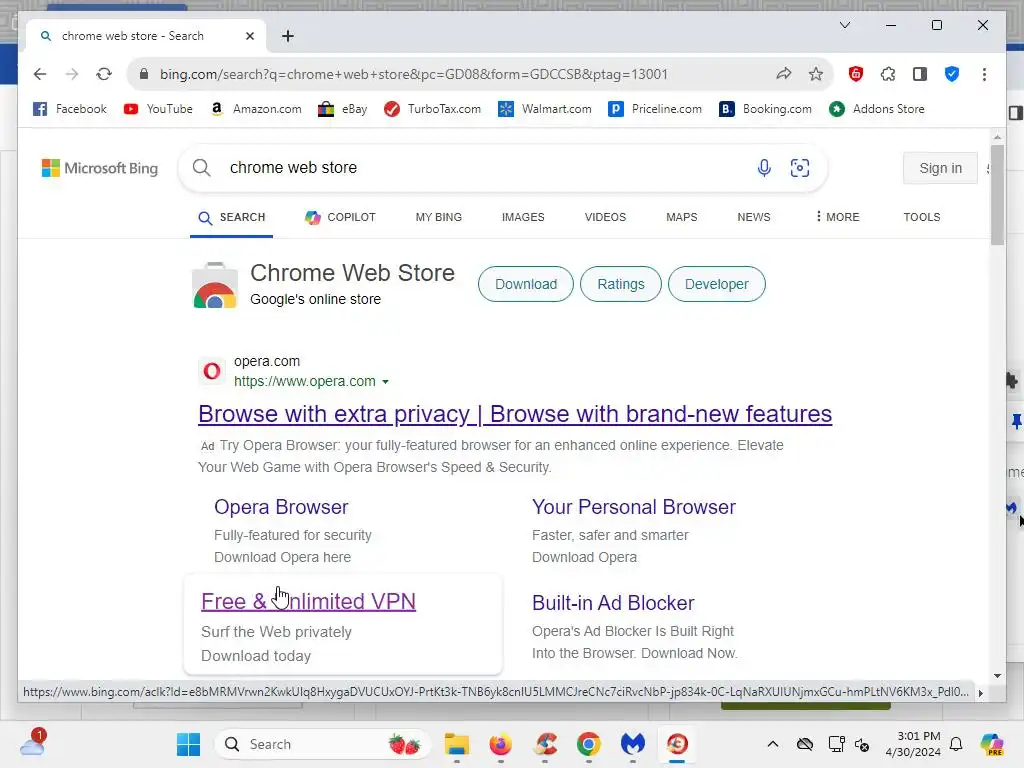Click the magnifier icon in Bing search box
This screenshot has height=768, width=1024.
[202, 168]
